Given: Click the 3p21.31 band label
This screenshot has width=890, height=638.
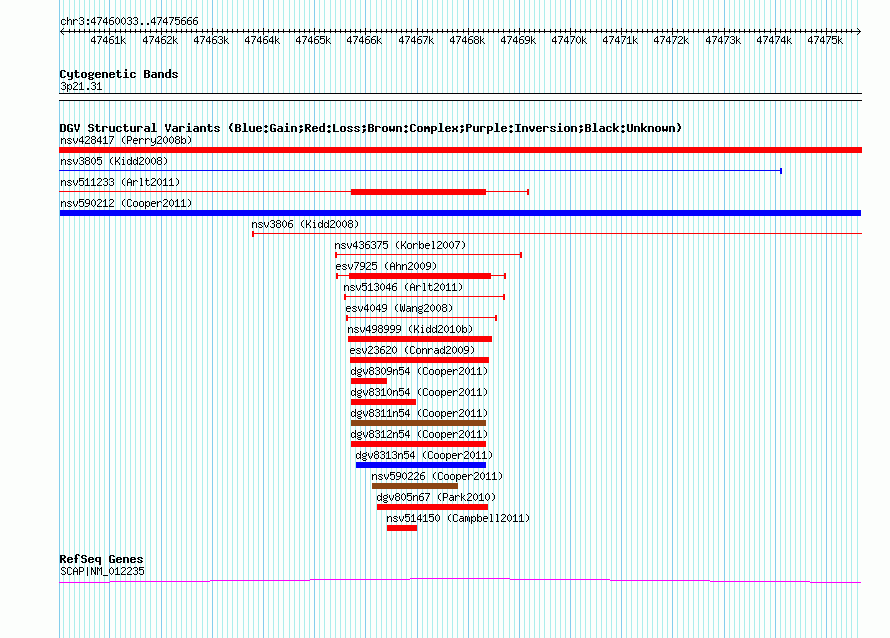Looking at the screenshot, I should [81, 86].
